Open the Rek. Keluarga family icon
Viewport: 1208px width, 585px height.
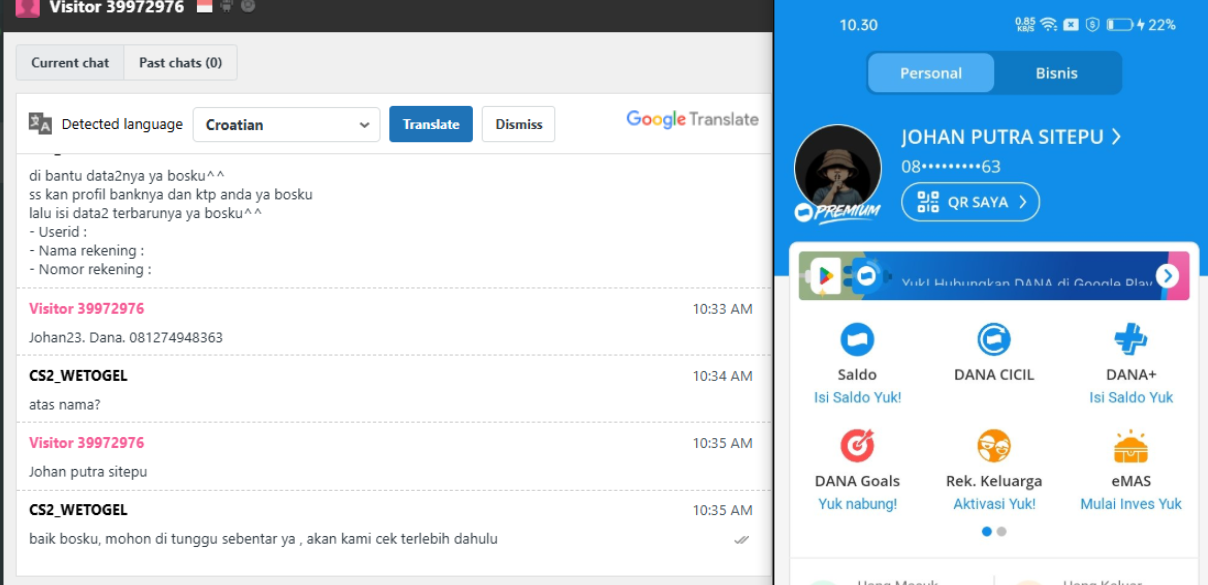click(994, 445)
